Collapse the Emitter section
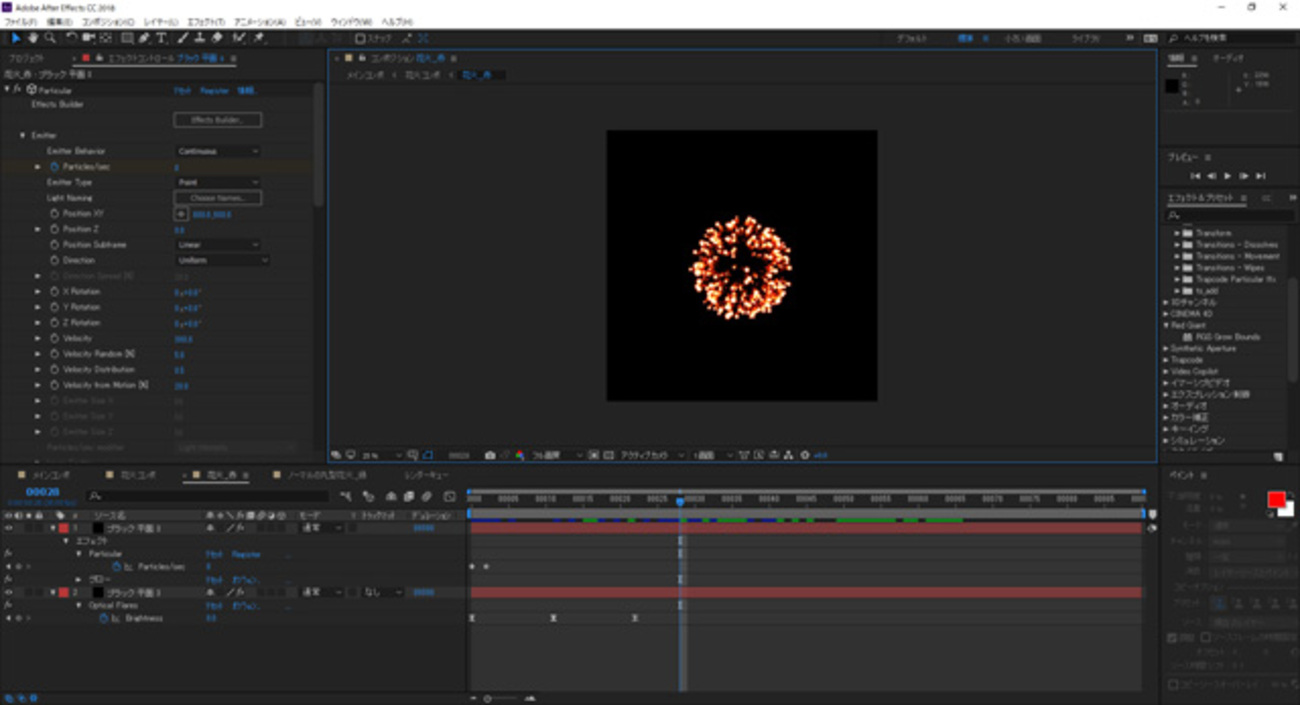 click(x=23, y=135)
